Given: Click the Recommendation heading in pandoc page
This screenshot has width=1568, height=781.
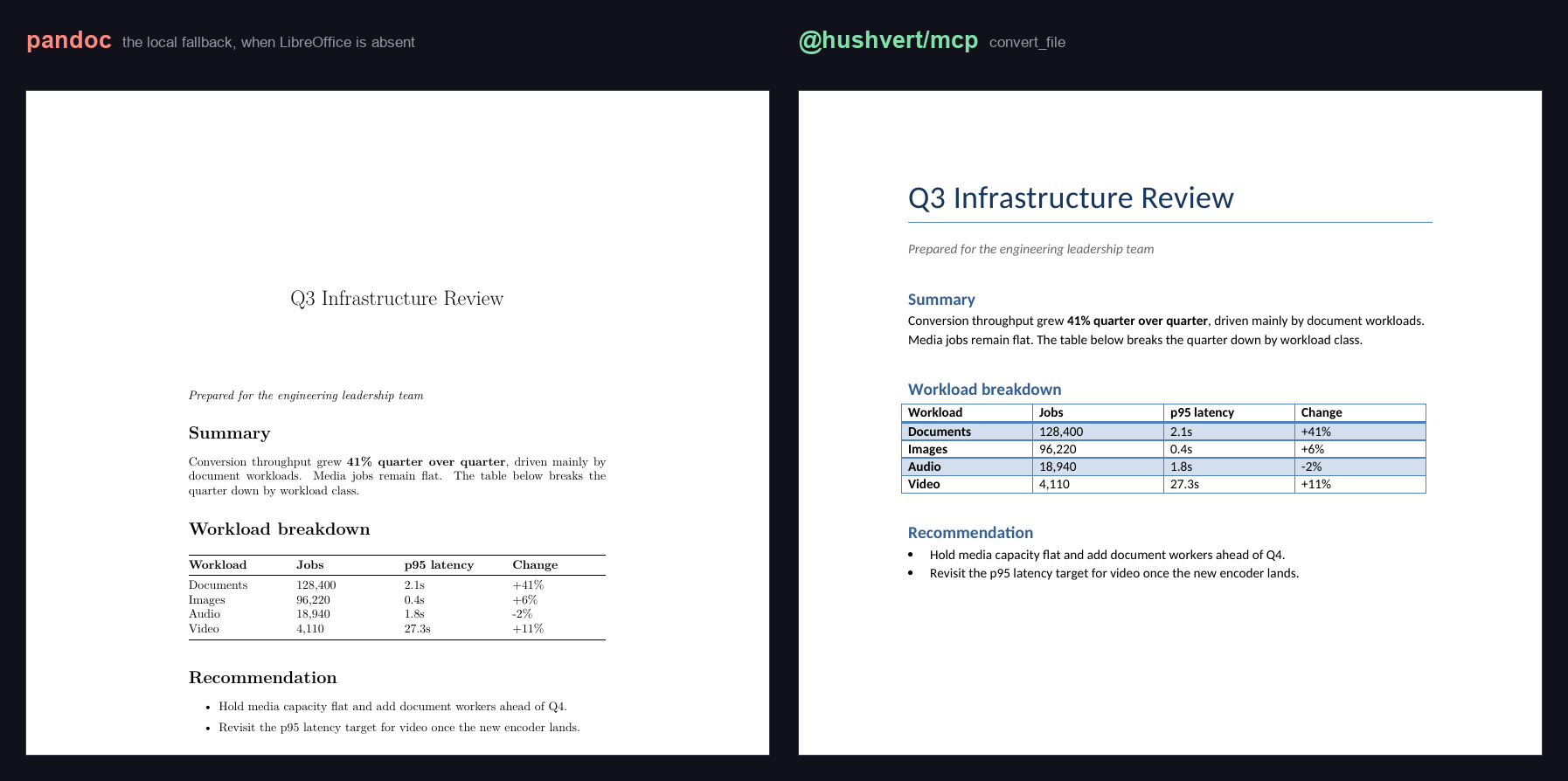Looking at the screenshot, I should [263, 678].
